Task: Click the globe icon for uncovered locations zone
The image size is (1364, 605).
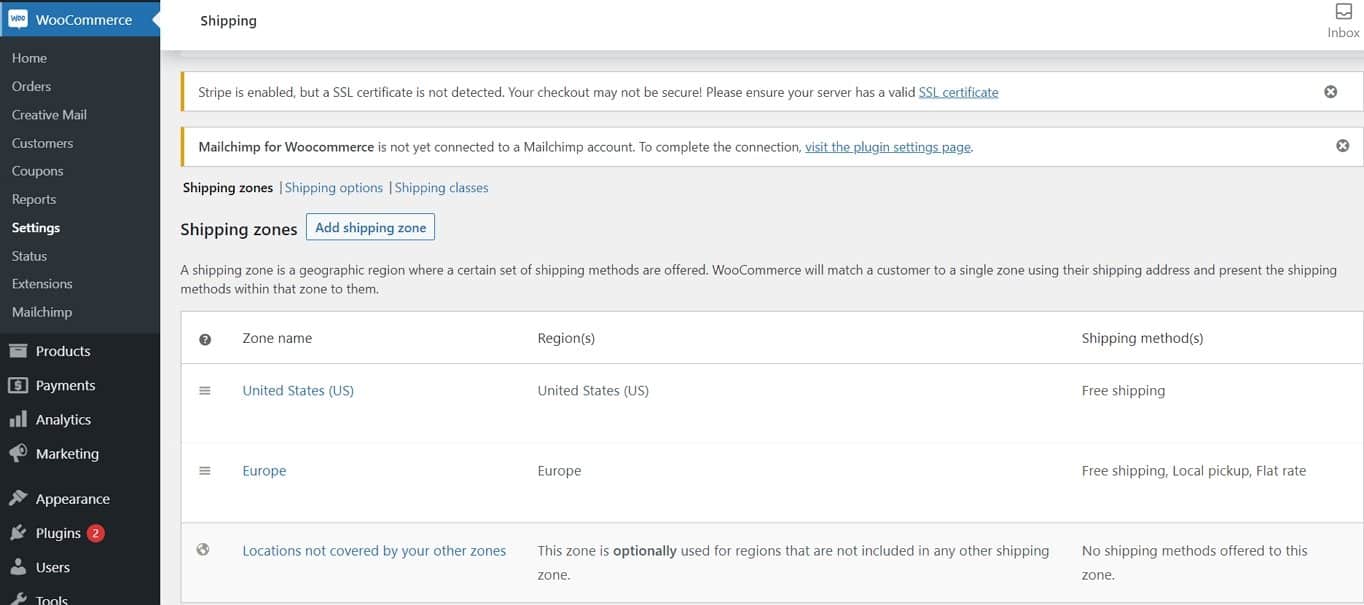Action: 203,549
